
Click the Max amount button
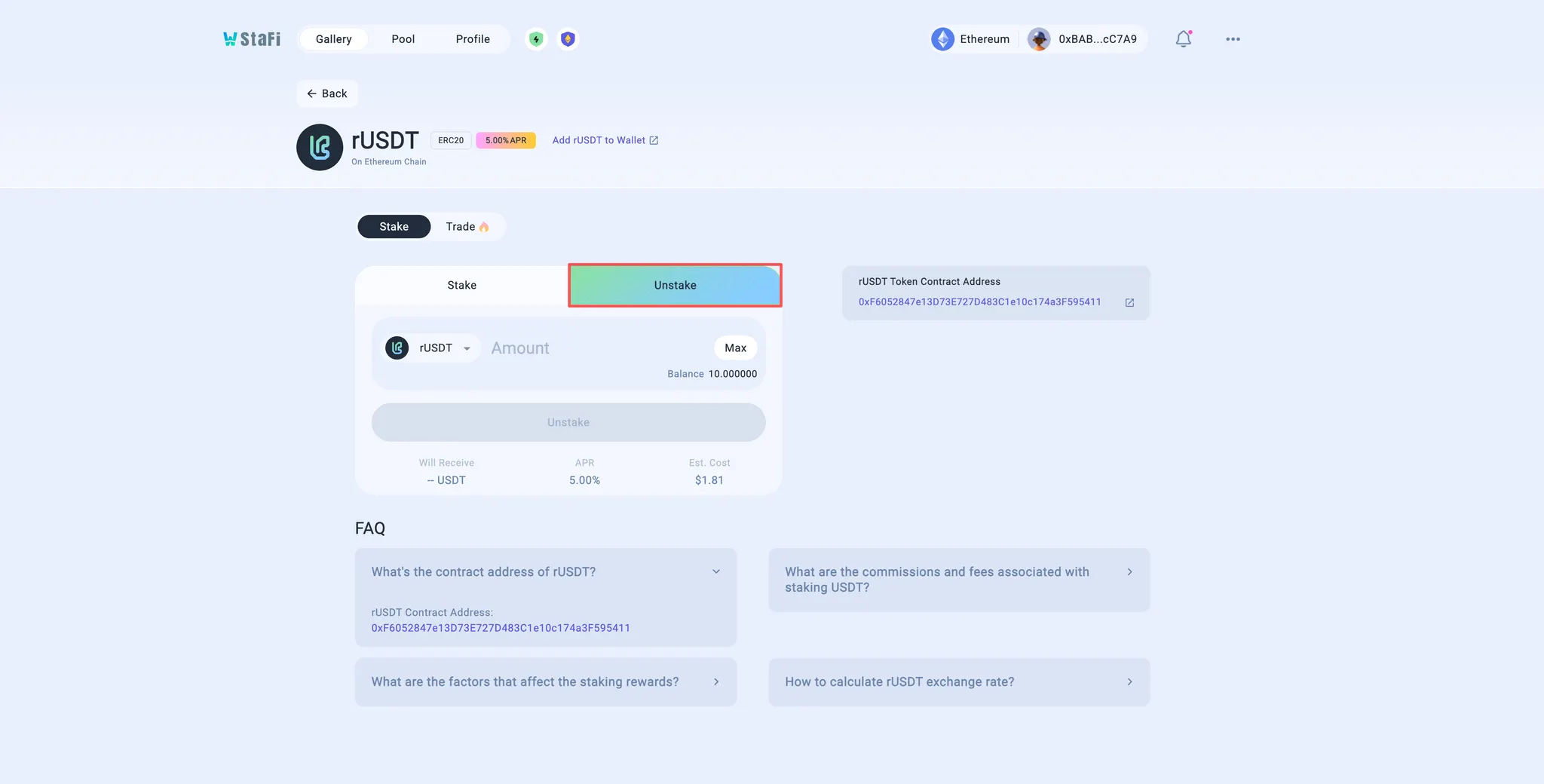[735, 348]
